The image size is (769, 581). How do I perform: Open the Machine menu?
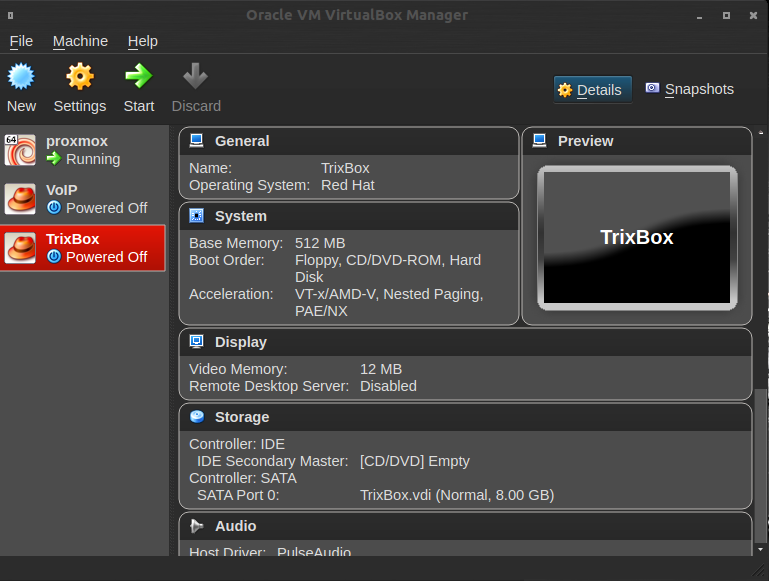[x=80, y=41]
